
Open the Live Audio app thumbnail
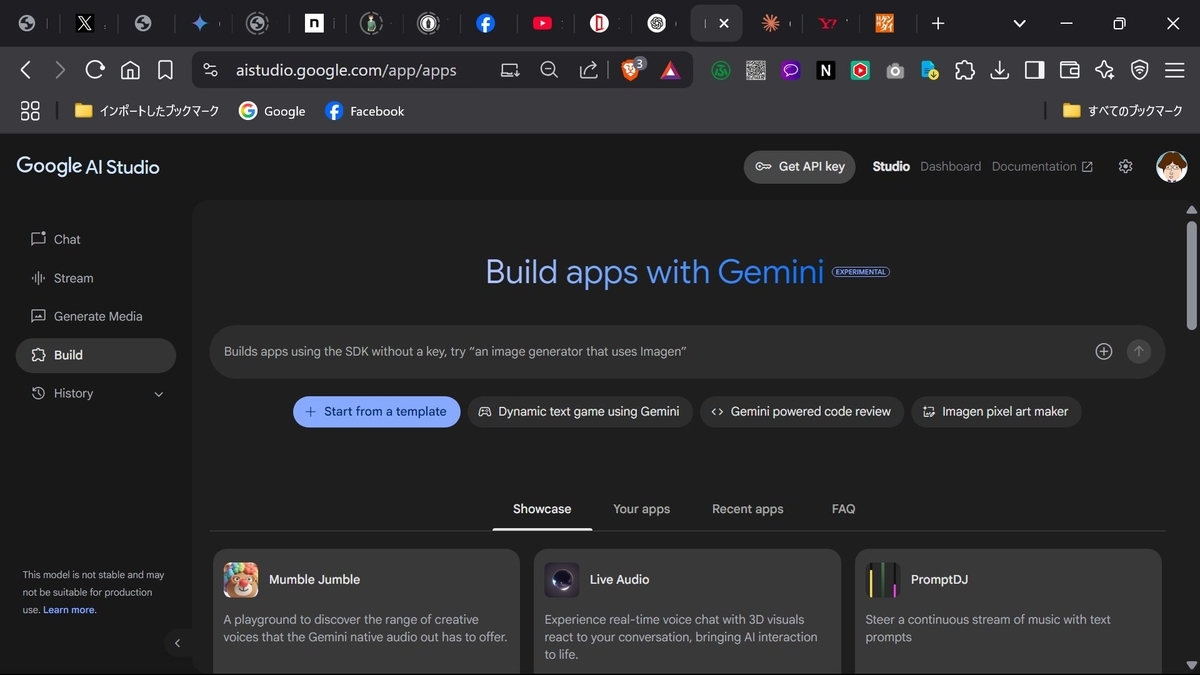pyautogui.click(x=562, y=580)
